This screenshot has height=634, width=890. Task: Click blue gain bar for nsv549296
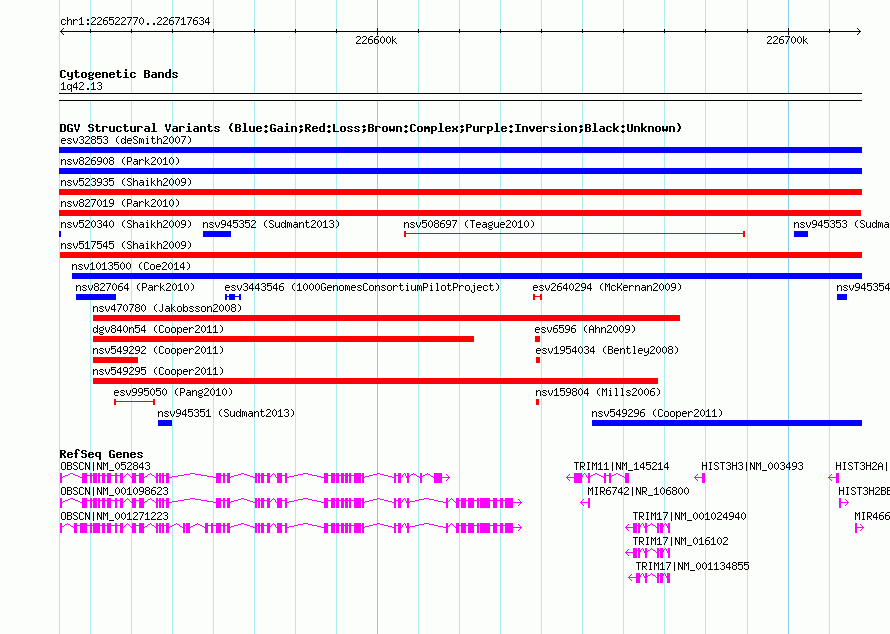pyautogui.click(x=727, y=423)
